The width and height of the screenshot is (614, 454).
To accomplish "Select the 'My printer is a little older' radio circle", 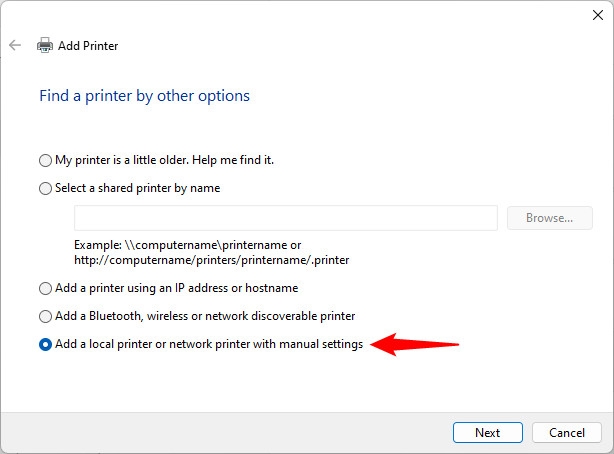I will [45, 160].
